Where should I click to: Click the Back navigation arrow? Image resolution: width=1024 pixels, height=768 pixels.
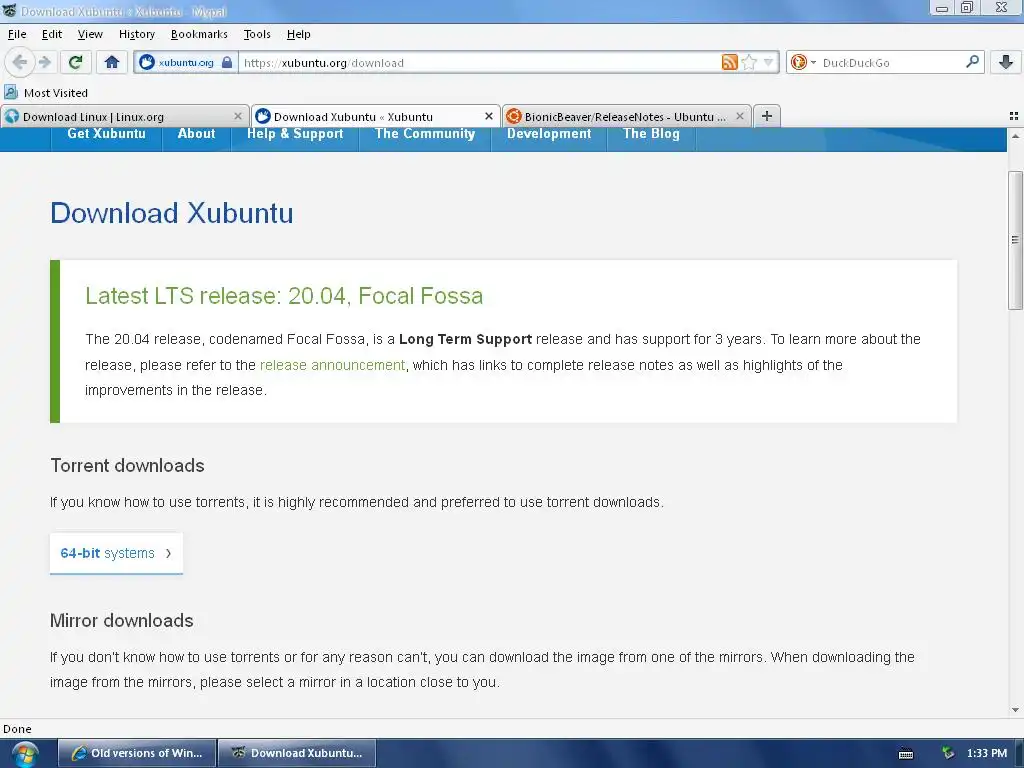click(20, 62)
